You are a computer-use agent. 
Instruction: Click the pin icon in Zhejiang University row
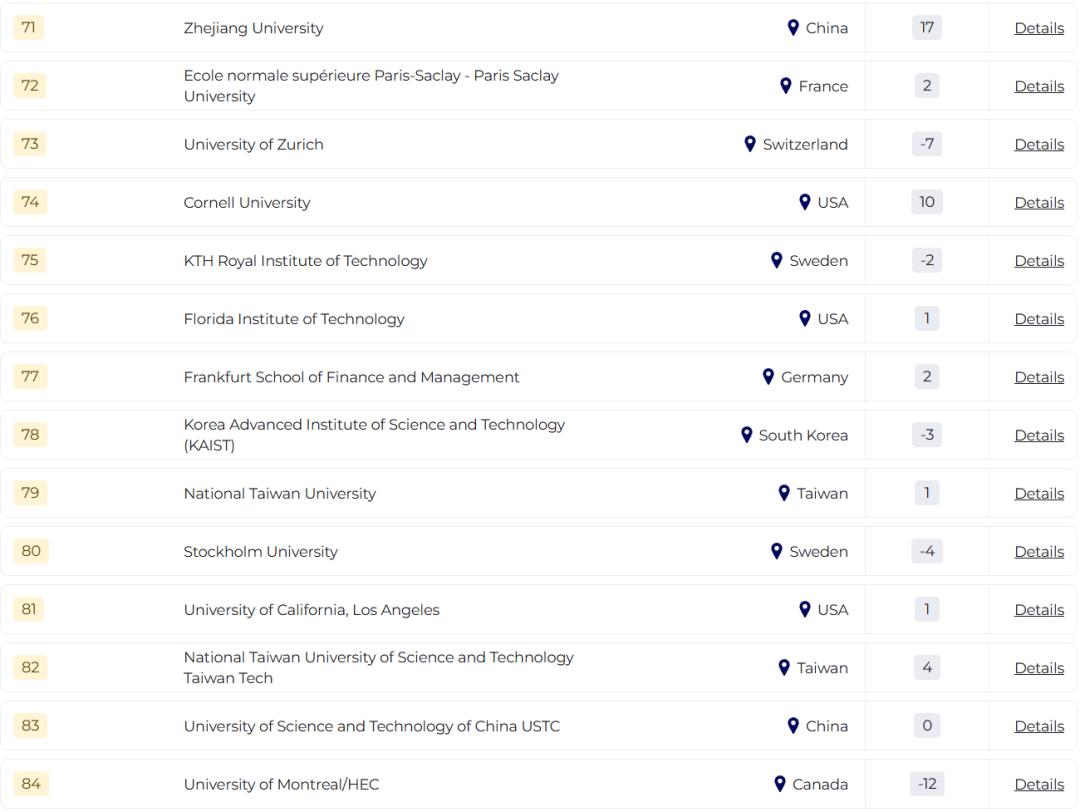coord(793,28)
